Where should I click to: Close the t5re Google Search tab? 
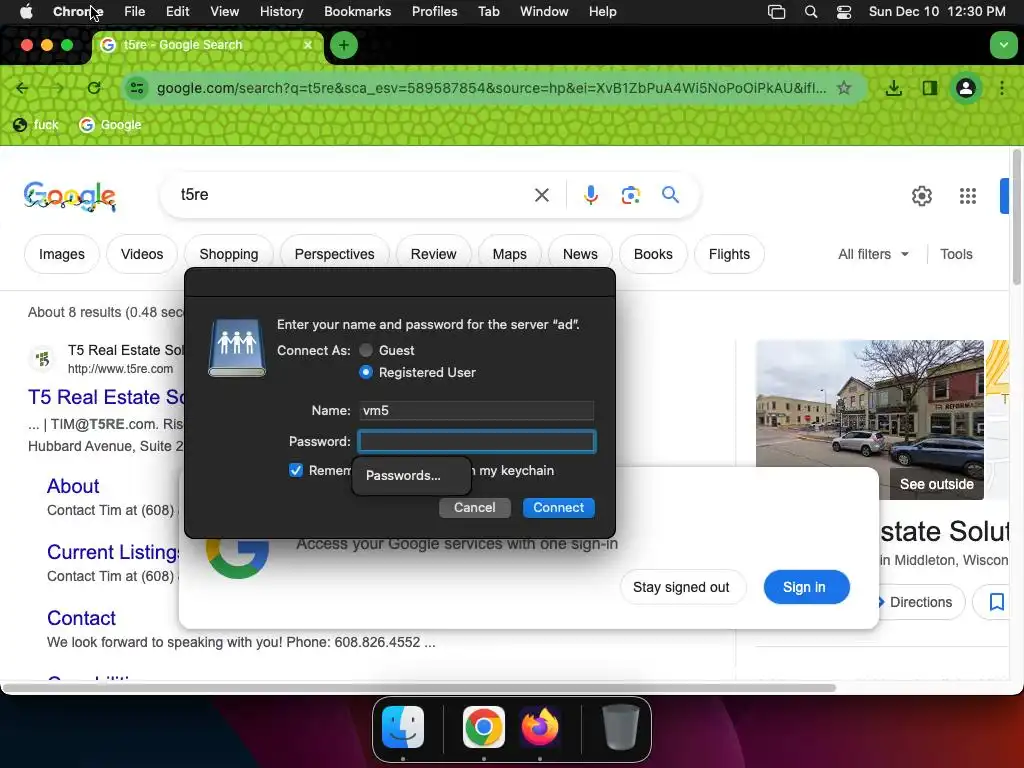[308, 44]
